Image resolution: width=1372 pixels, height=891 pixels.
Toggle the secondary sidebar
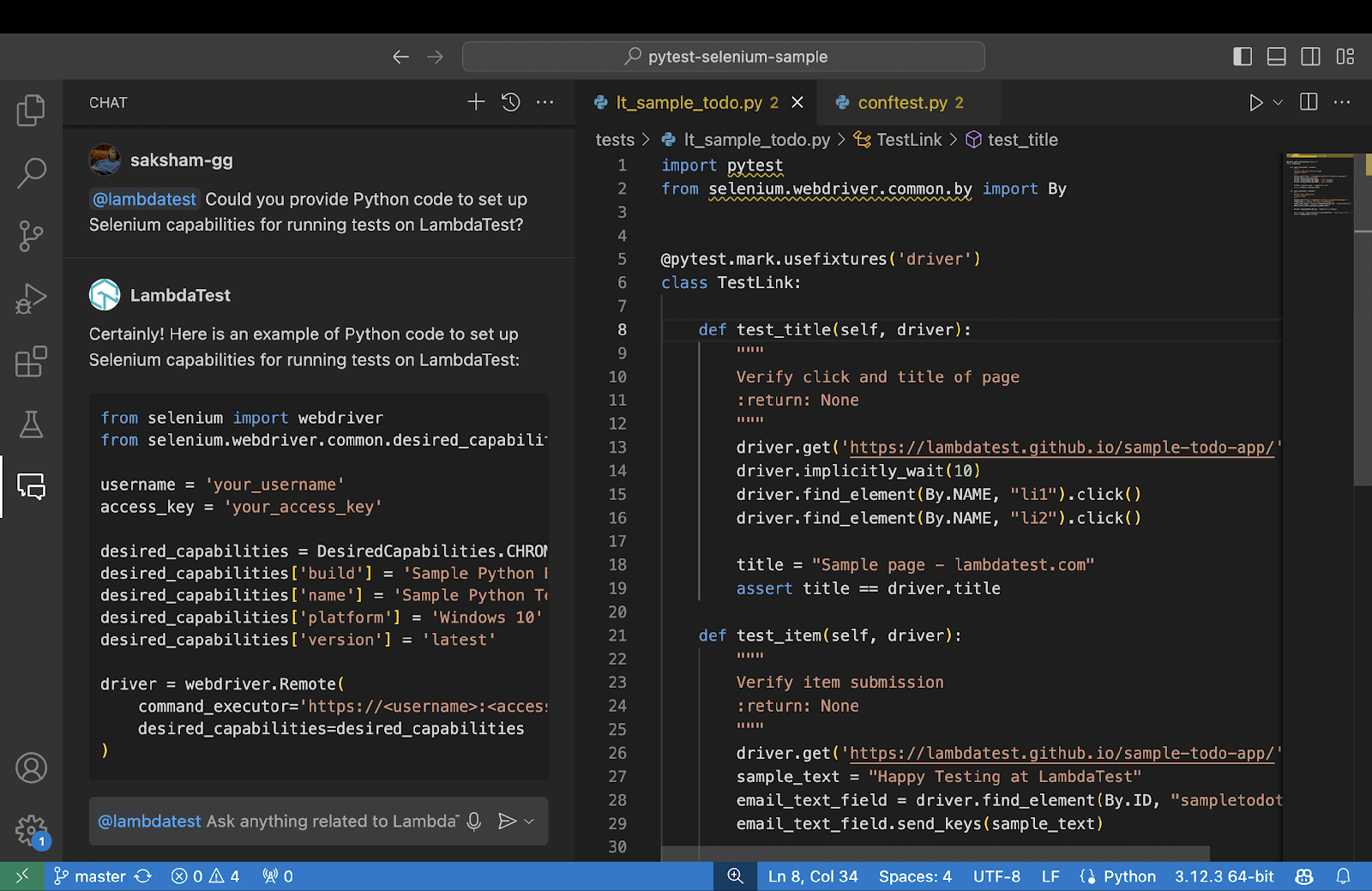click(1310, 56)
